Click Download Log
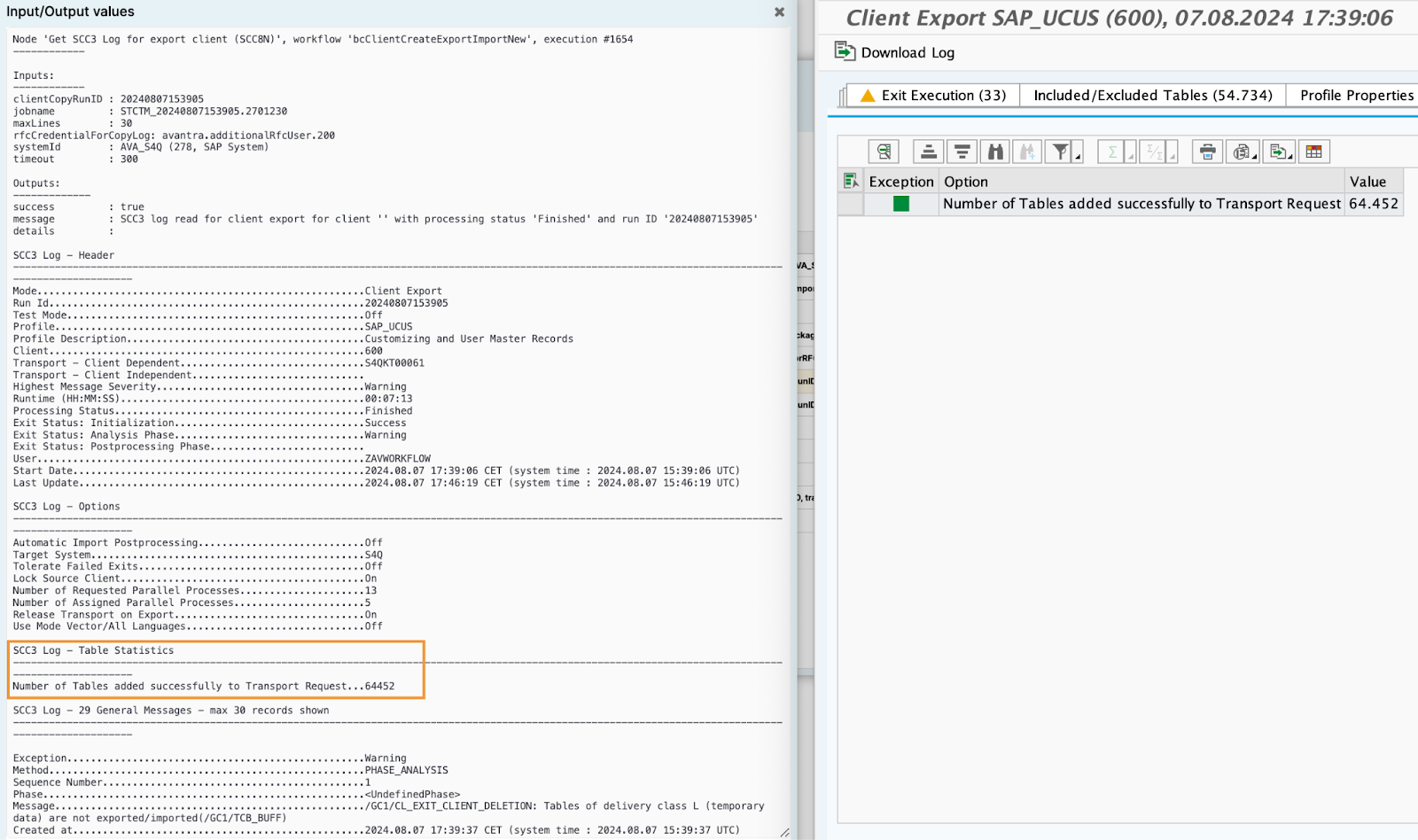 (895, 52)
